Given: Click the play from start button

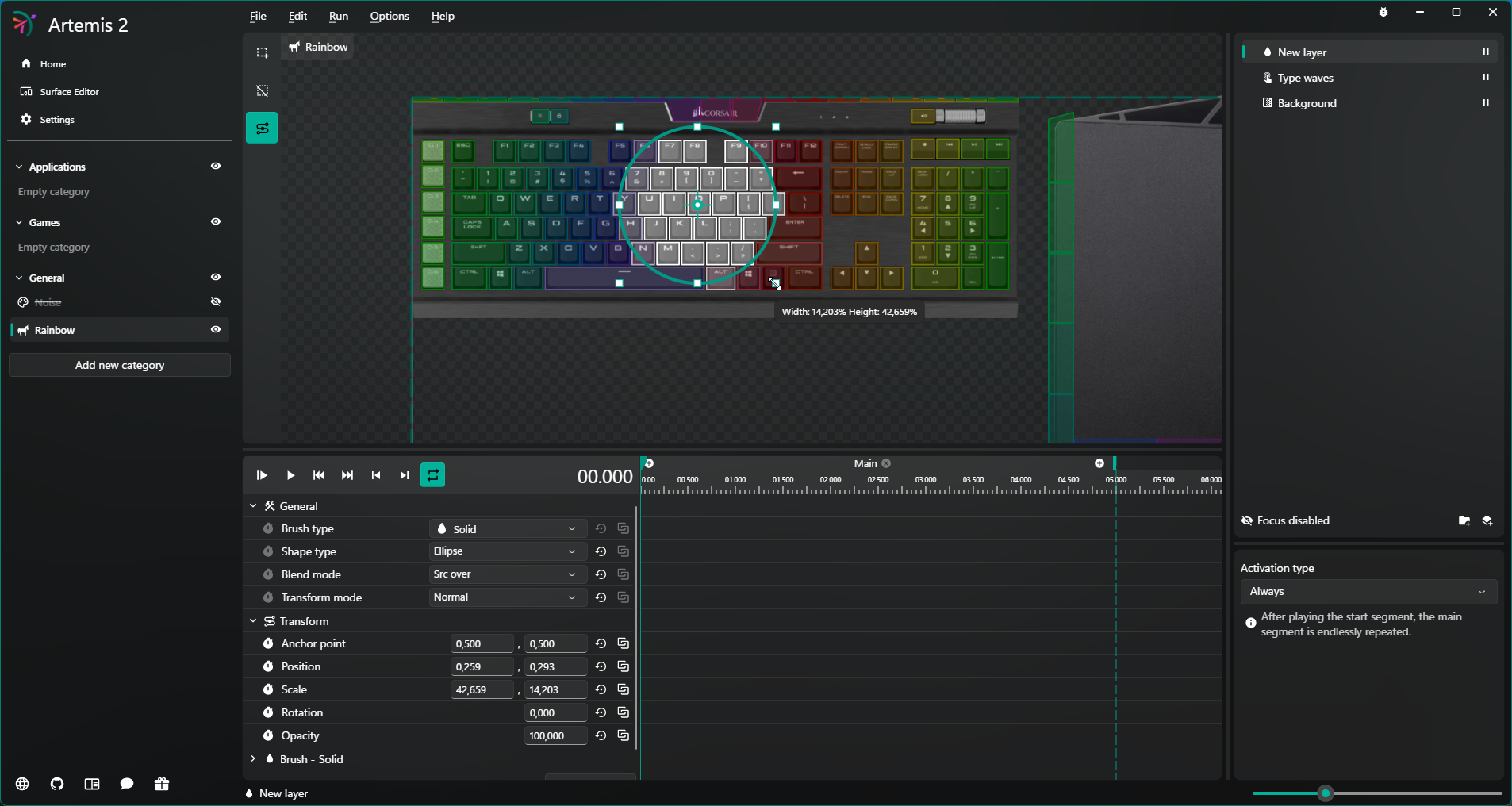Looking at the screenshot, I should (262, 475).
